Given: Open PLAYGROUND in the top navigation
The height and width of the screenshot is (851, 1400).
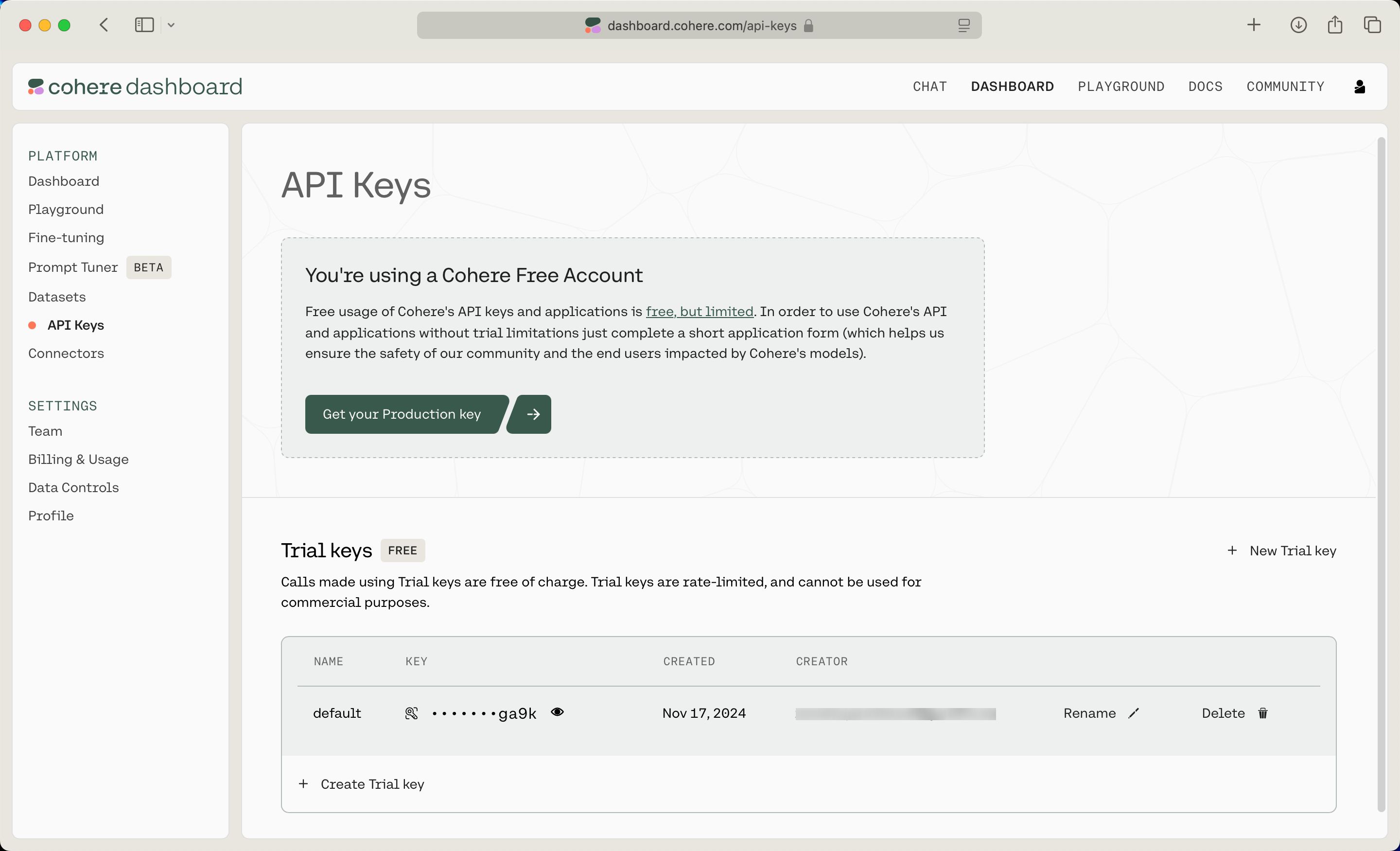Looking at the screenshot, I should pyautogui.click(x=1121, y=87).
